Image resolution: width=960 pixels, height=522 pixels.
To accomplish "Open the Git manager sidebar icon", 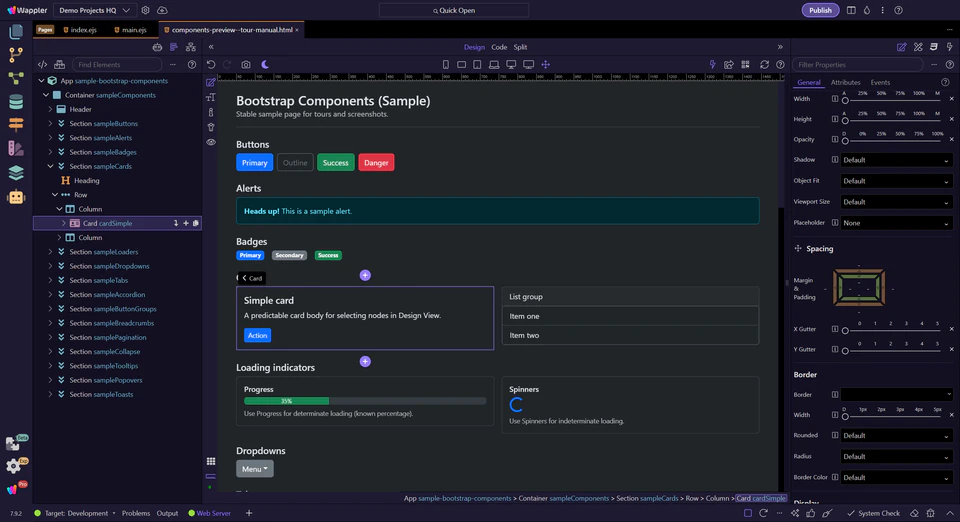I will click(16, 55).
